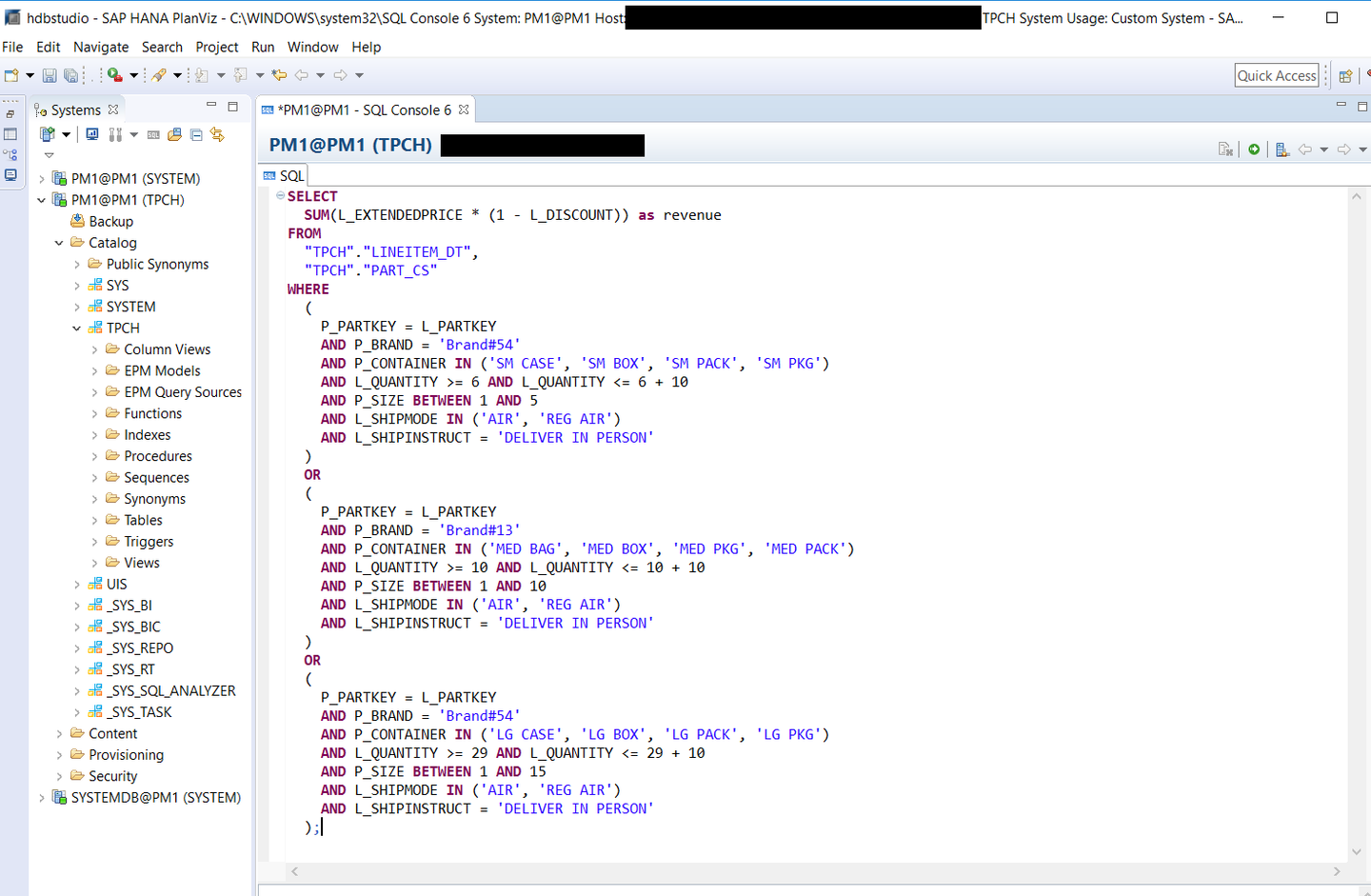Open the Add System dropdown arrow in the Systems panel
1371x896 pixels.
pos(66,135)
